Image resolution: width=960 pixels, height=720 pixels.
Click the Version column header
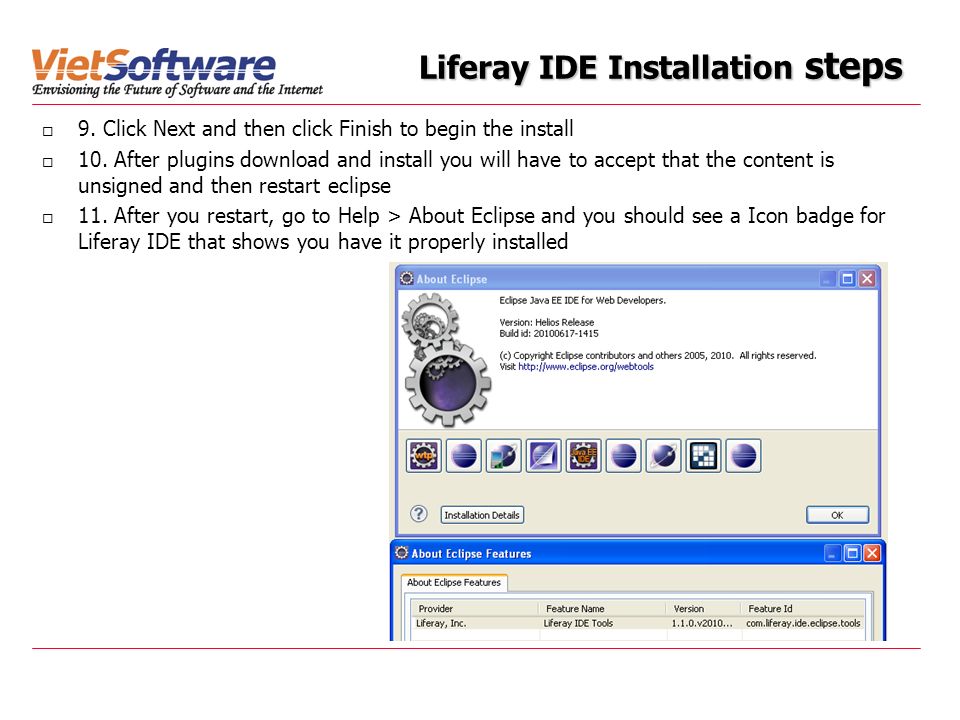[705, 609]
